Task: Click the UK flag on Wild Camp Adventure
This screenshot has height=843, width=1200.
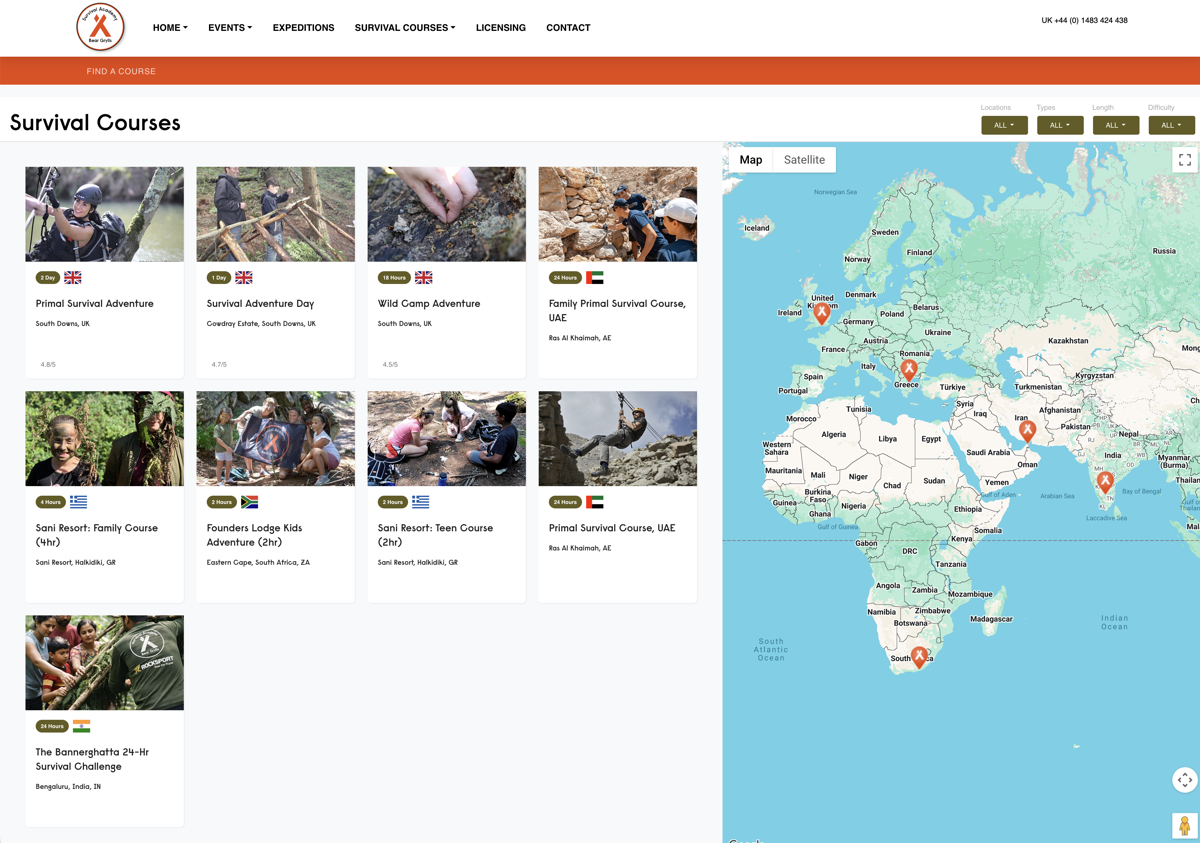Action: click(424, 278)
